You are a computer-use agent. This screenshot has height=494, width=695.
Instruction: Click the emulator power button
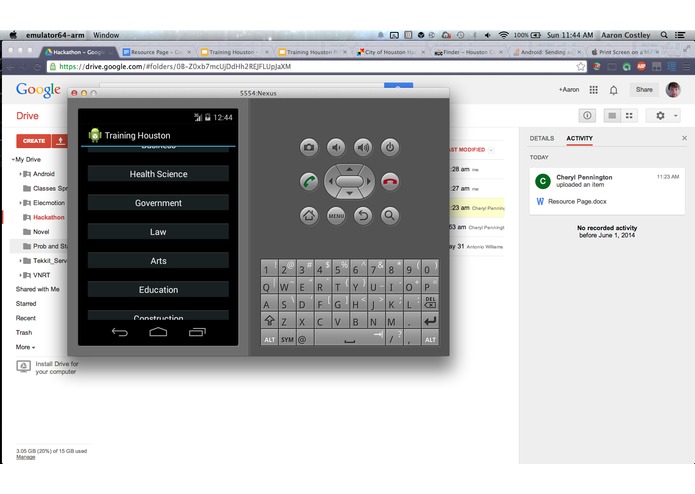[x=390, y=147]
